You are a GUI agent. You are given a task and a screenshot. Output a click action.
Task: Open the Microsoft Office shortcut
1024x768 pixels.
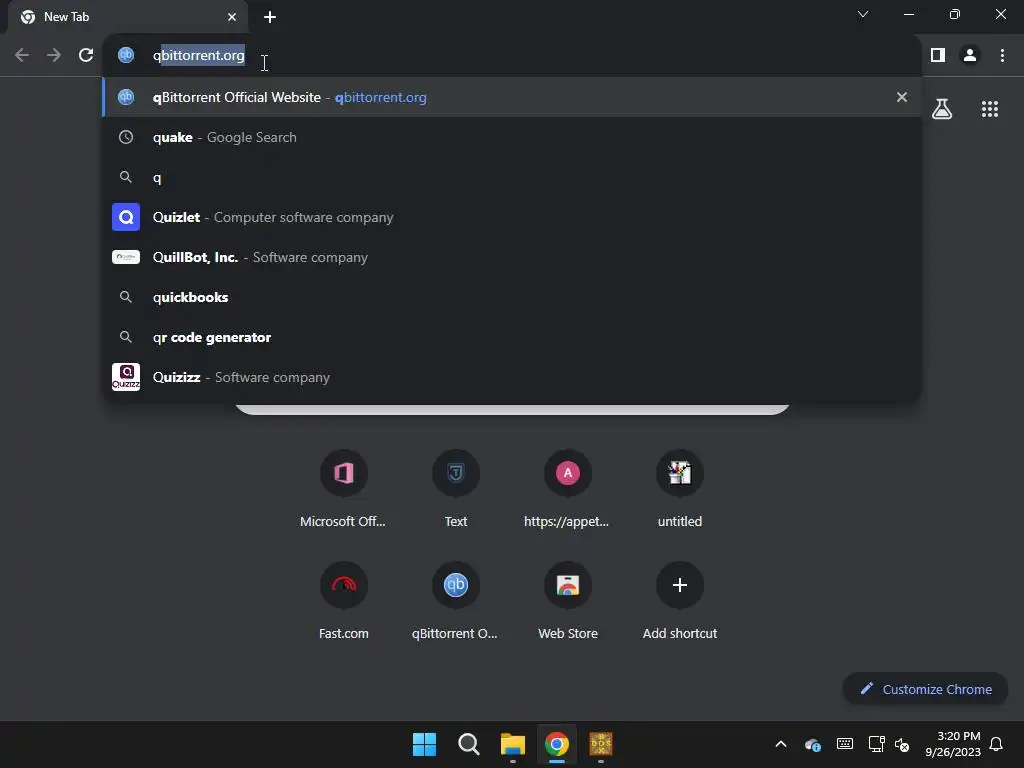[344, 488]
